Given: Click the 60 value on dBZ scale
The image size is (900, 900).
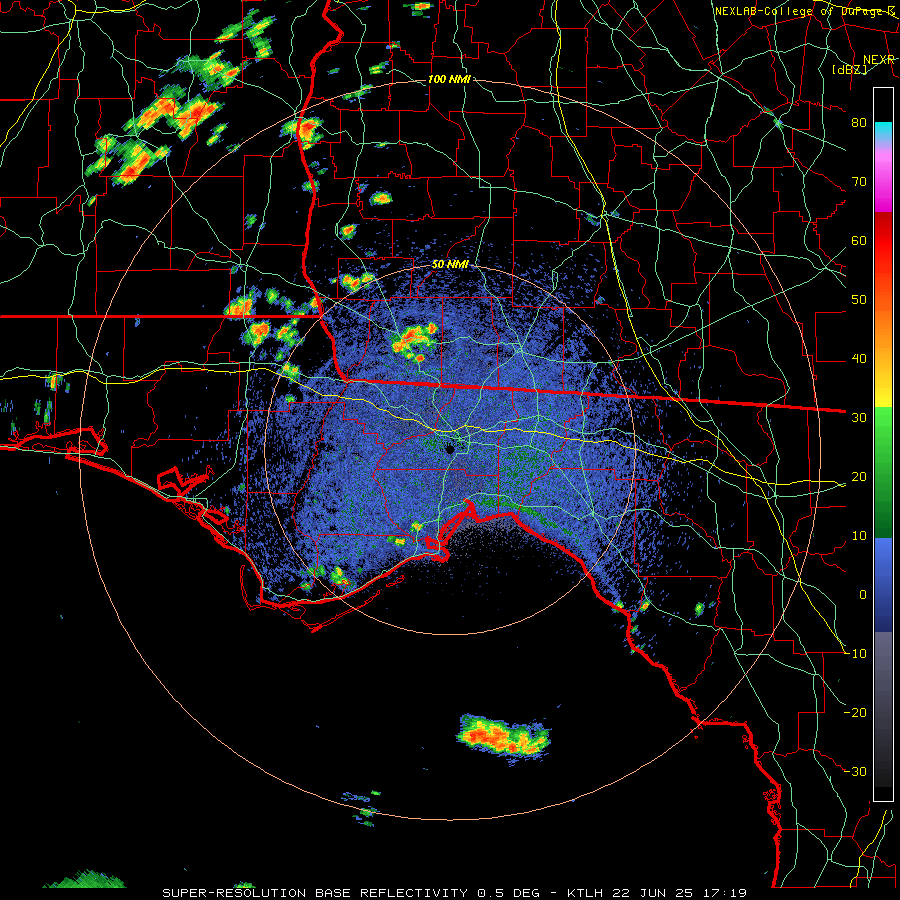Looking at the screenshot, I should click(x=859, y=240).
